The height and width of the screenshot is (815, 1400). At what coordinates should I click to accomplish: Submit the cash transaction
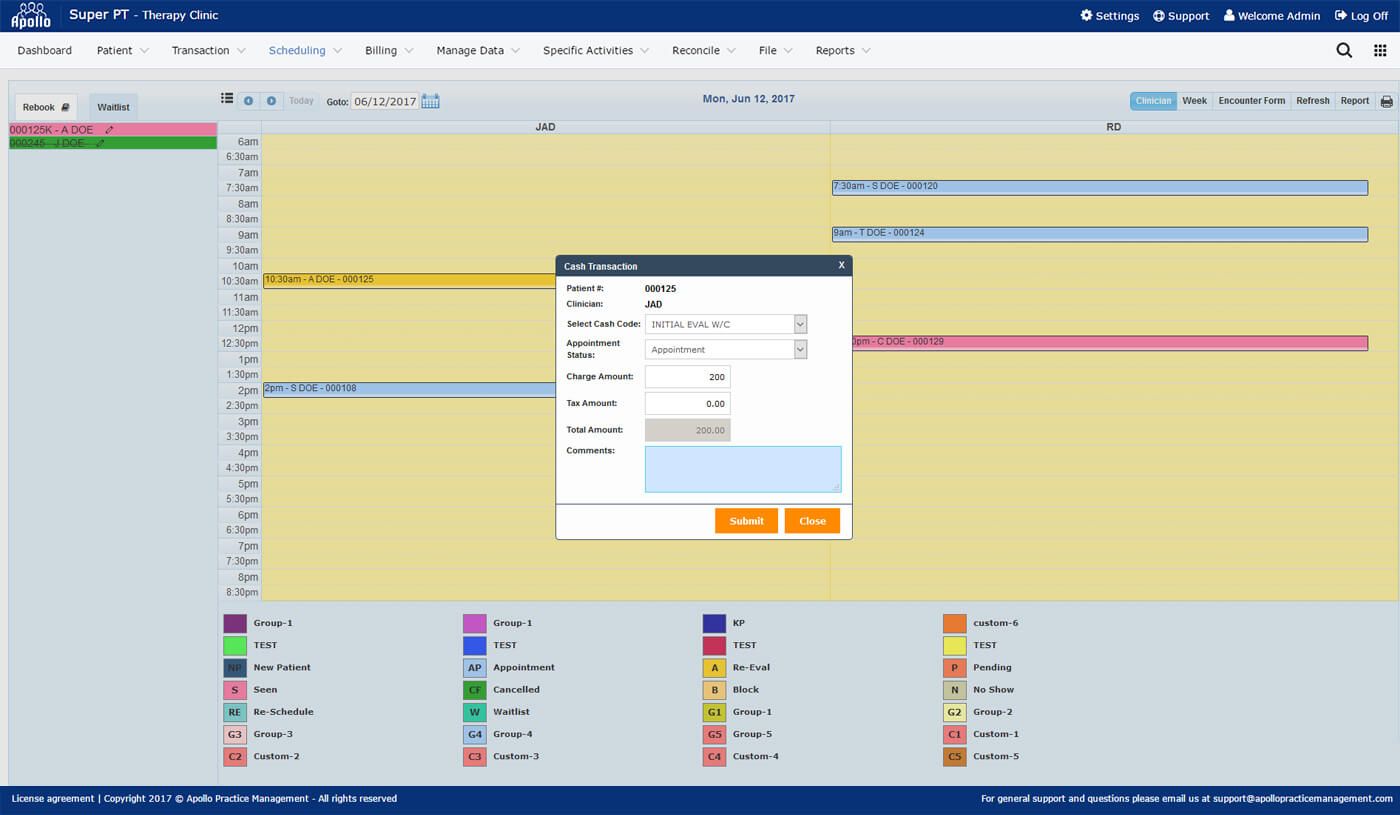pyautogui.click(x=746, y=521)
